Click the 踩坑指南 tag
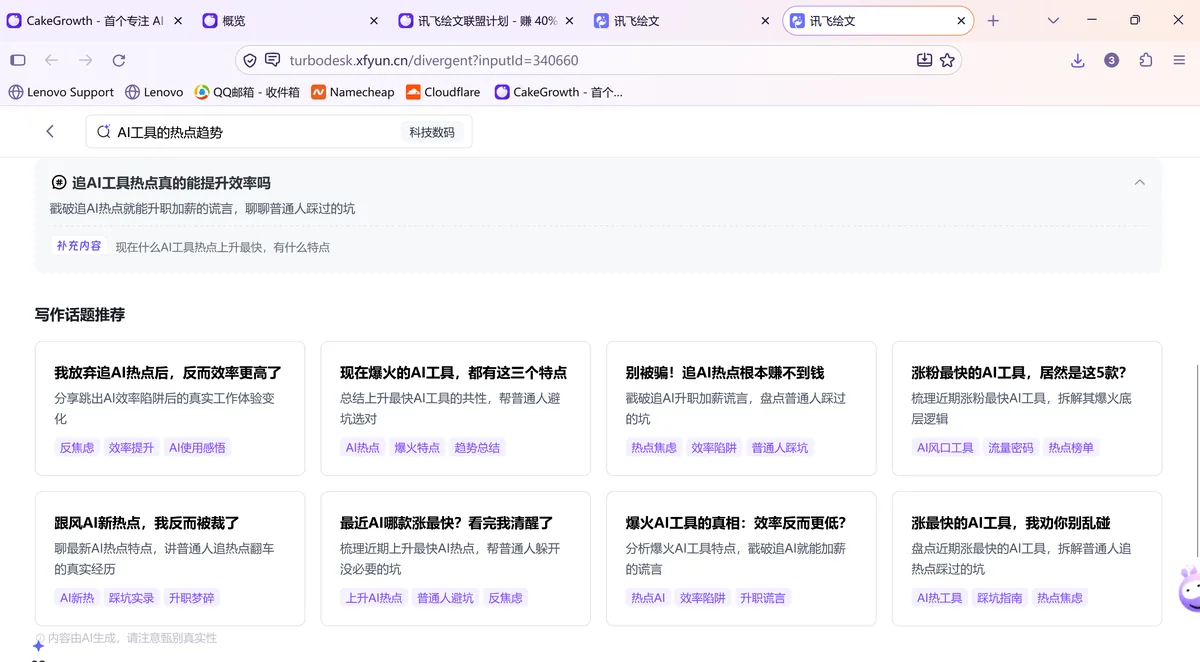 [999, 598]
